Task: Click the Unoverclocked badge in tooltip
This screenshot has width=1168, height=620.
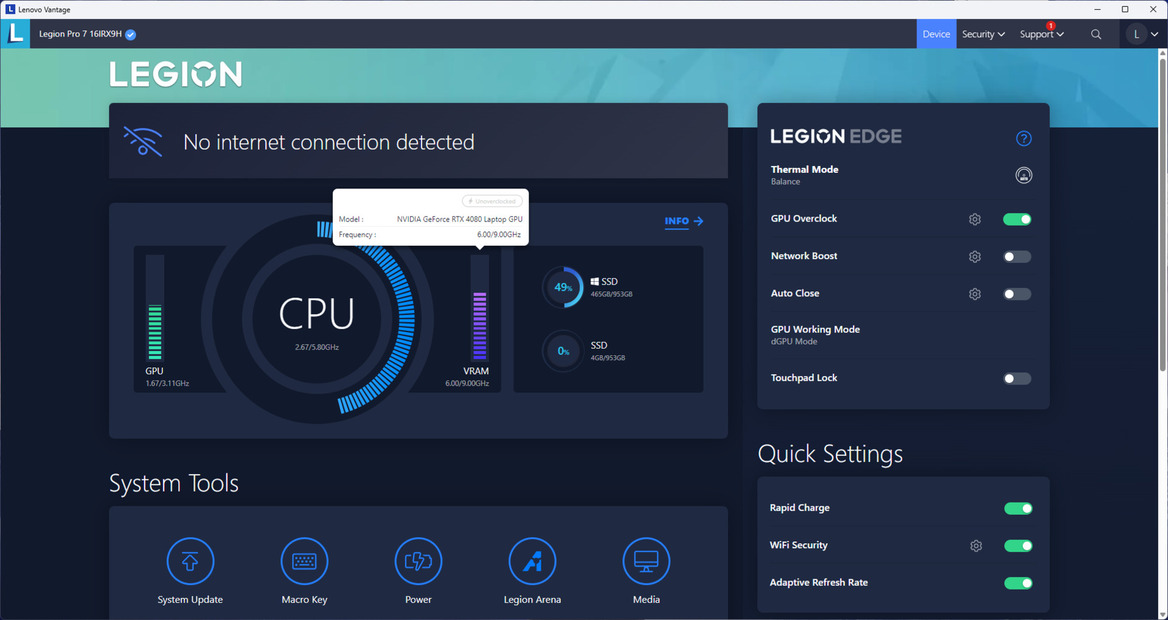Action: [492, 201]
